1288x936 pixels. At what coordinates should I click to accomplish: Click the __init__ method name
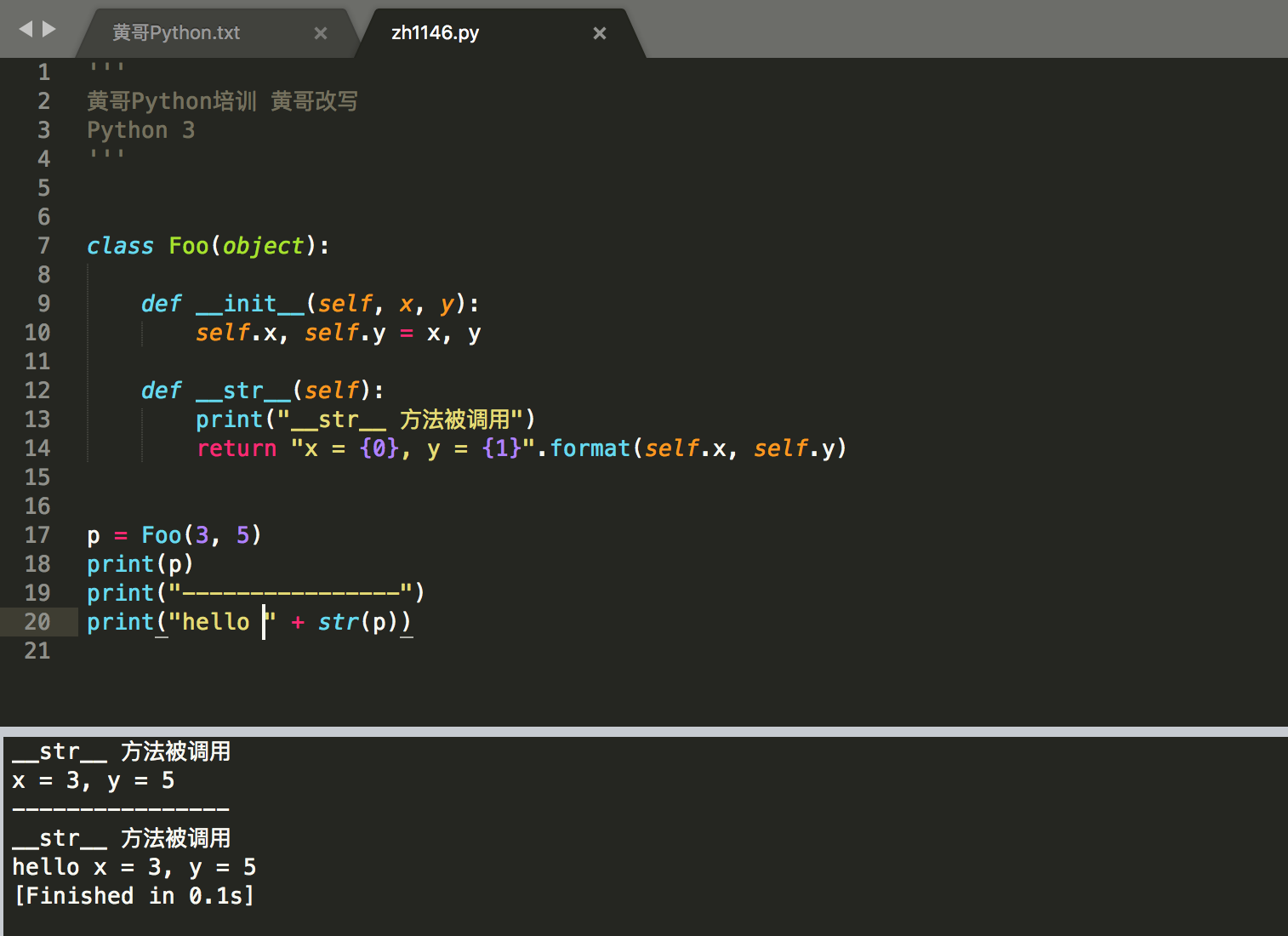coord(250,303)
